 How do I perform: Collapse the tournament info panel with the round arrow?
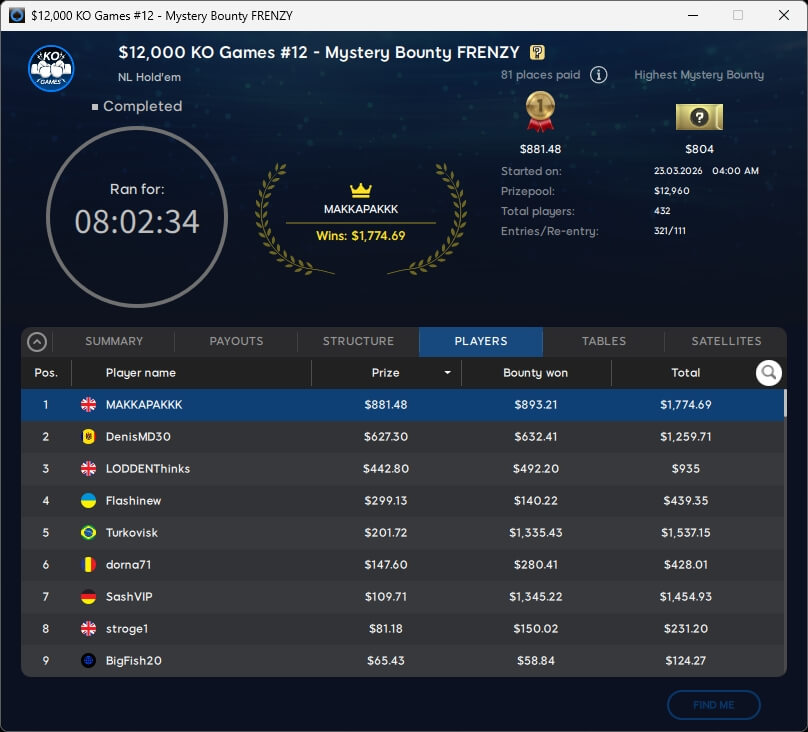[37, 342]
